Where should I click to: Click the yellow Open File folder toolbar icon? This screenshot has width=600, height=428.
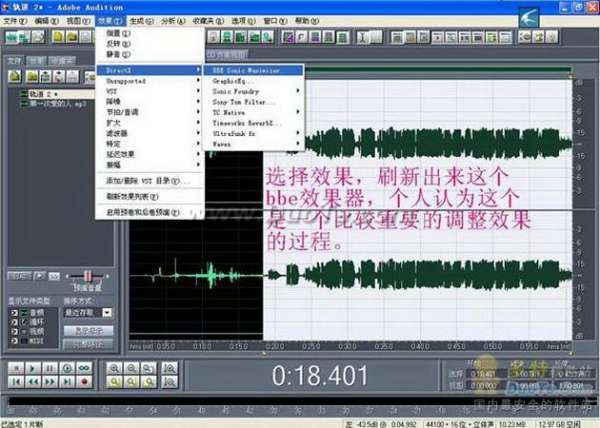pyautogui.click(x=72, y=37)
